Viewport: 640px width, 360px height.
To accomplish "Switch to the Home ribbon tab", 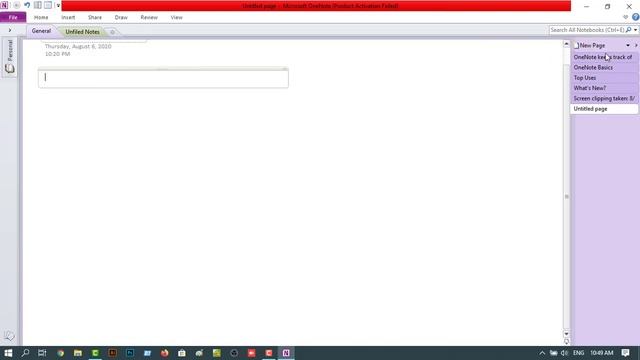I will tap(41, 18).
